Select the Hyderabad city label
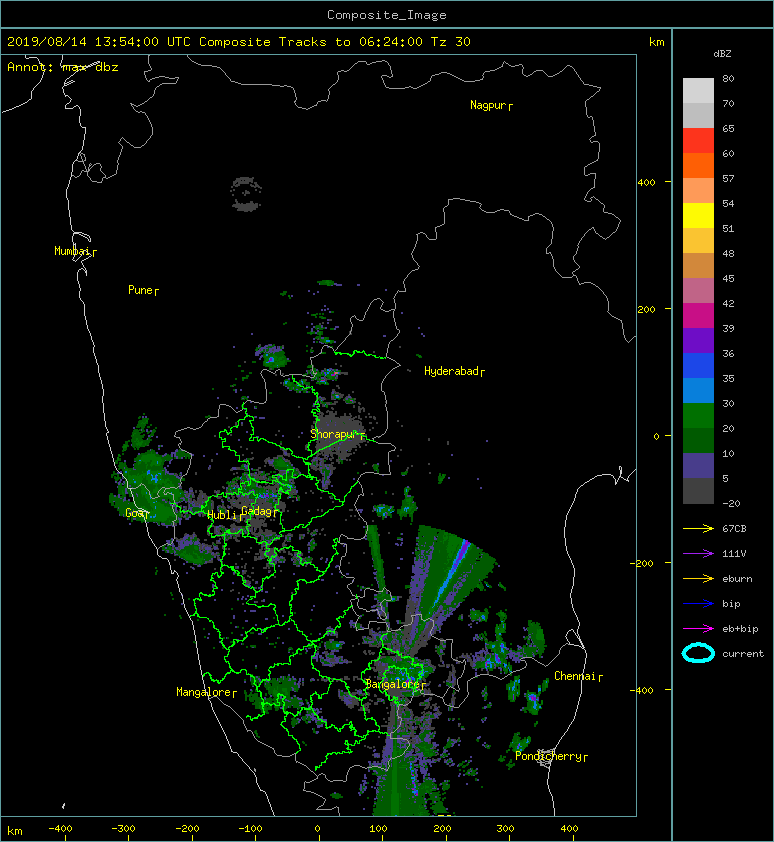The height and width of the screenshot is (842, 774). pyautogui.click(x=451, y=371)
